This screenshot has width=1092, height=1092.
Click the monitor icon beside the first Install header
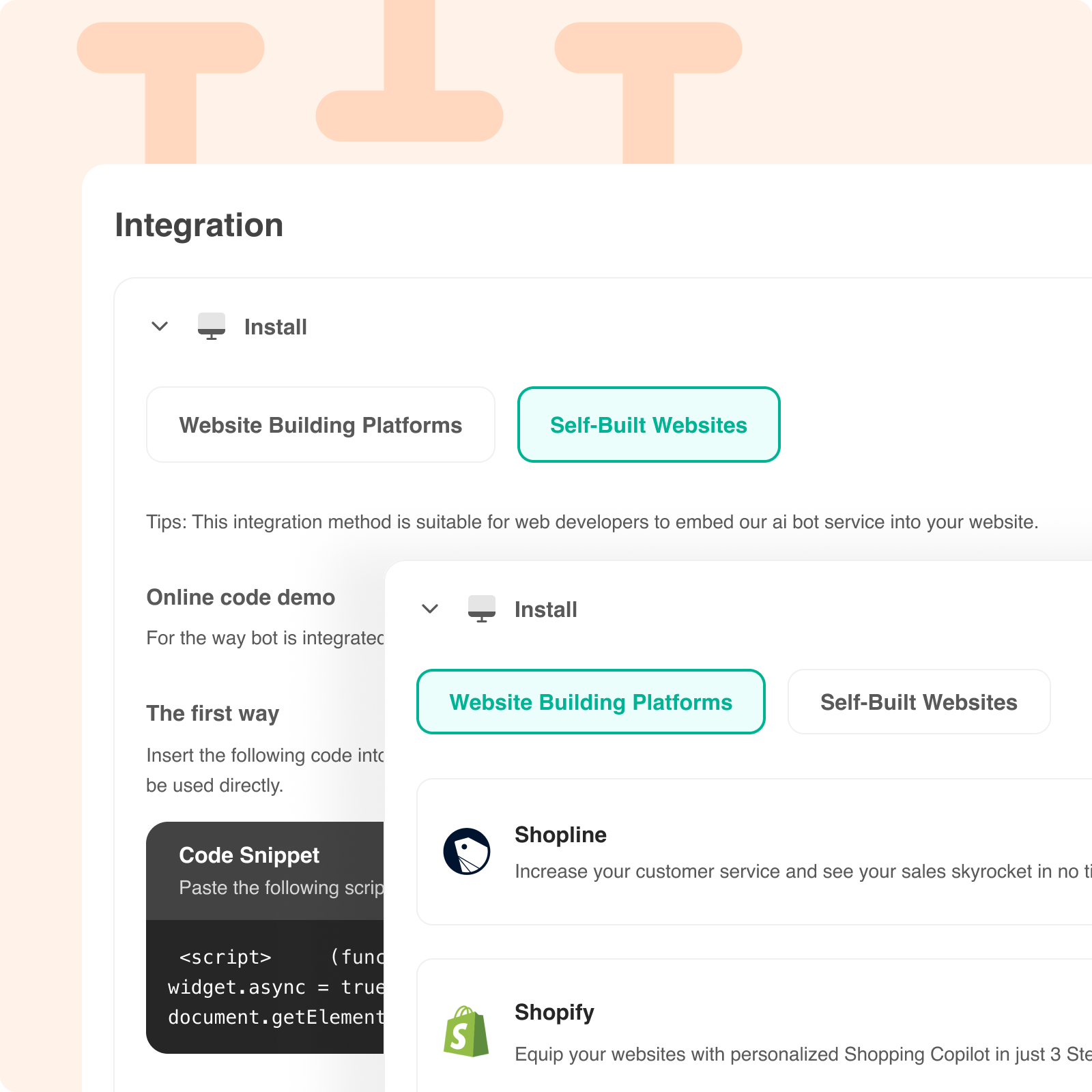(211, 326)
